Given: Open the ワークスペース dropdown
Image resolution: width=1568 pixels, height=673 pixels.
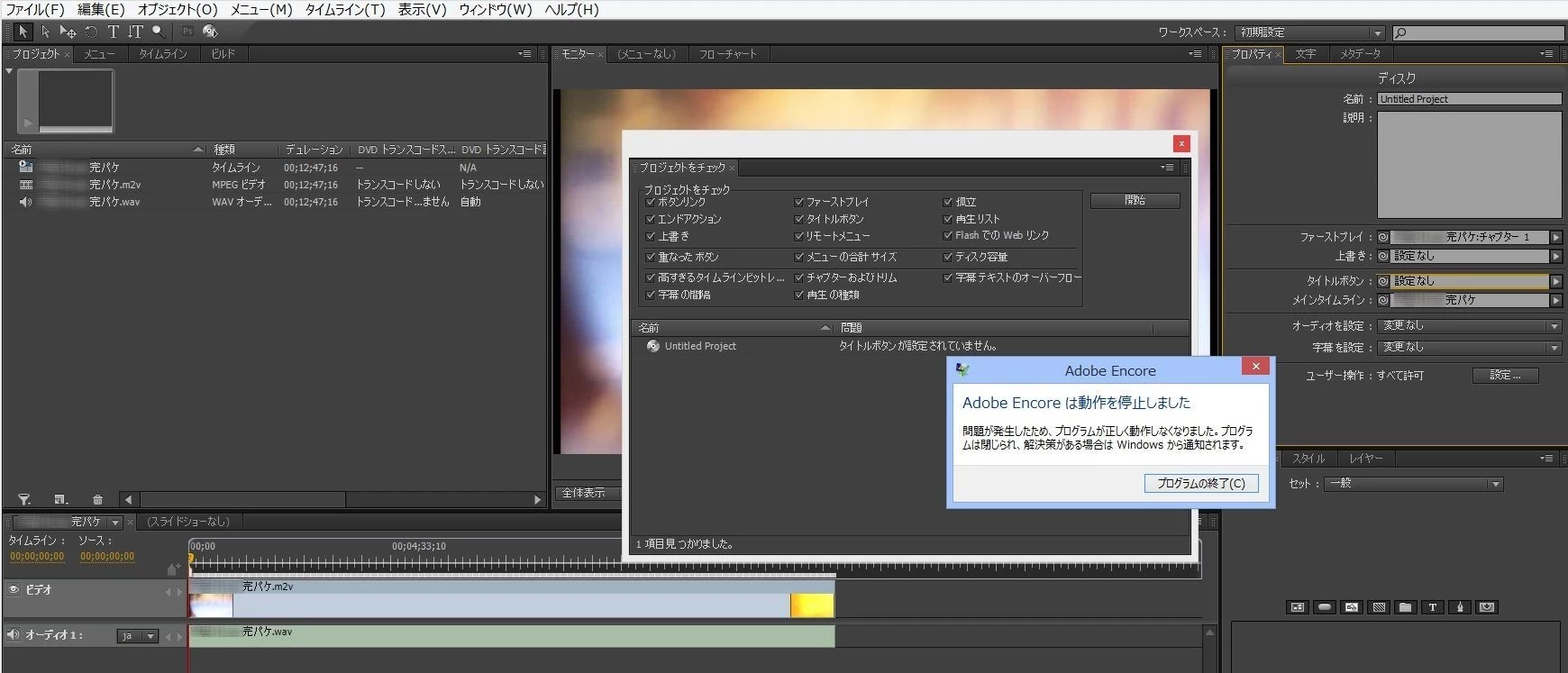Looking at the screenshot, I should pyautogui.click(x=1310, y=32).
